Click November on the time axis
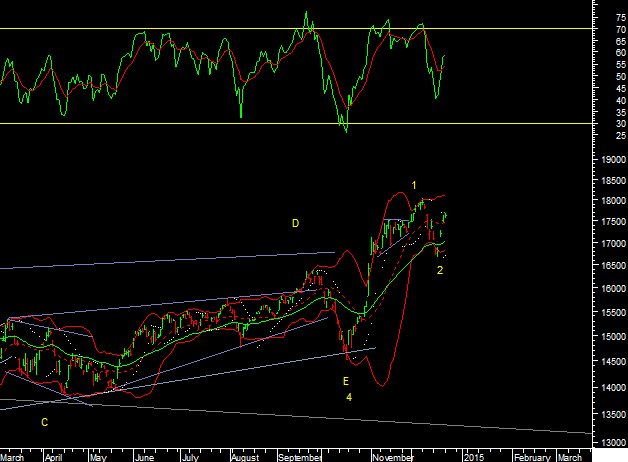Viewport: 628px width, 462px height. point(391,456)
